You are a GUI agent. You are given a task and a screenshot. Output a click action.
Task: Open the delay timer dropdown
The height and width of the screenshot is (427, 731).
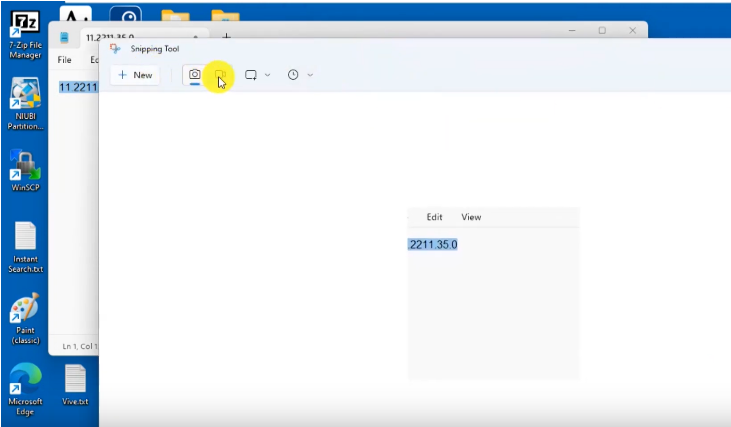tap(300, 75)
